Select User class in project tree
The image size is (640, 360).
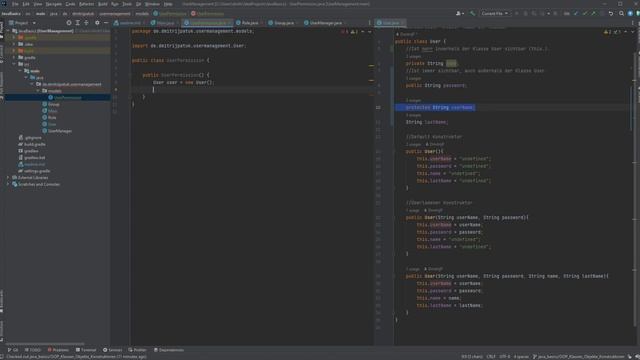coord(49,124)
